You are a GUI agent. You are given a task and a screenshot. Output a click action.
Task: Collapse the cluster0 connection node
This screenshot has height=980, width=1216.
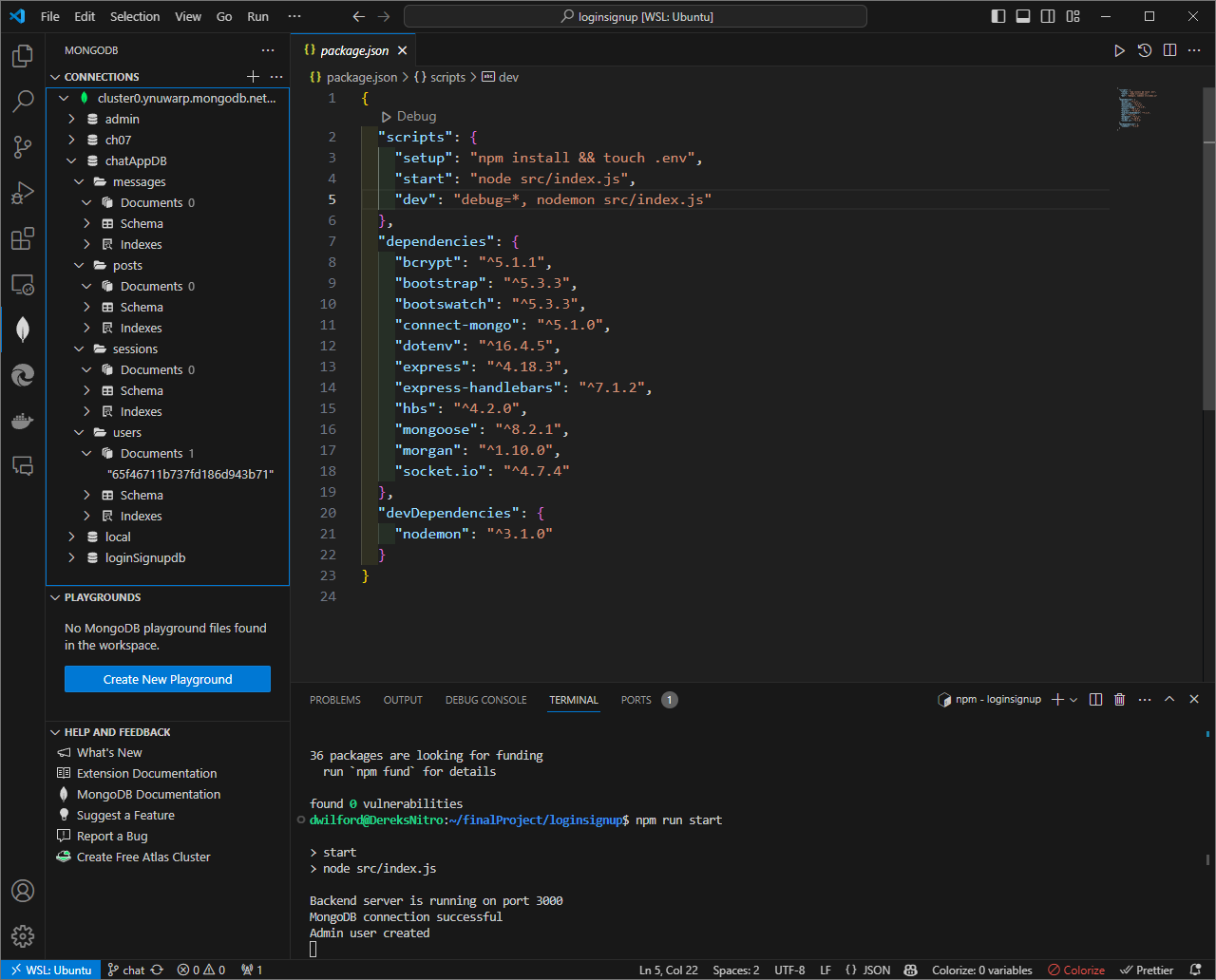pos(64,98)
